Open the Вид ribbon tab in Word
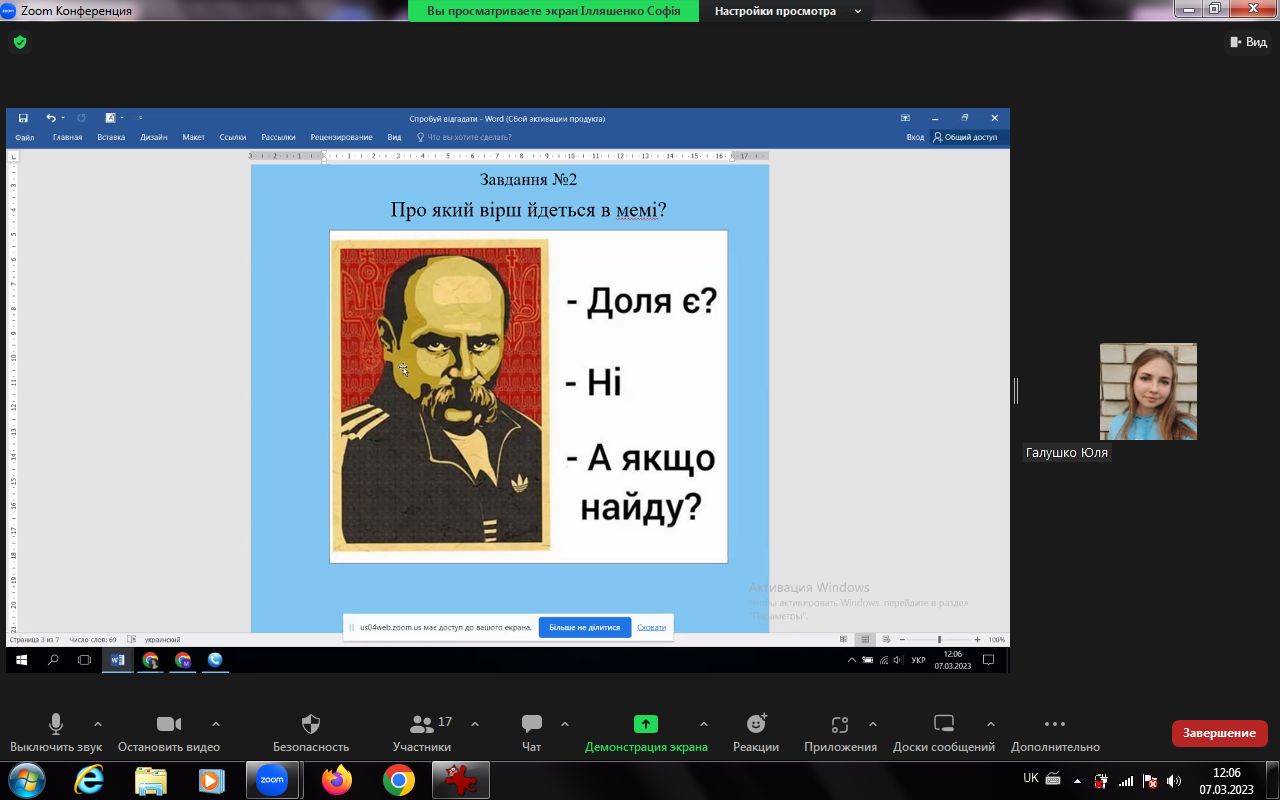Image resolution: width=1280 pixels, height=800 pixels. 394,137
